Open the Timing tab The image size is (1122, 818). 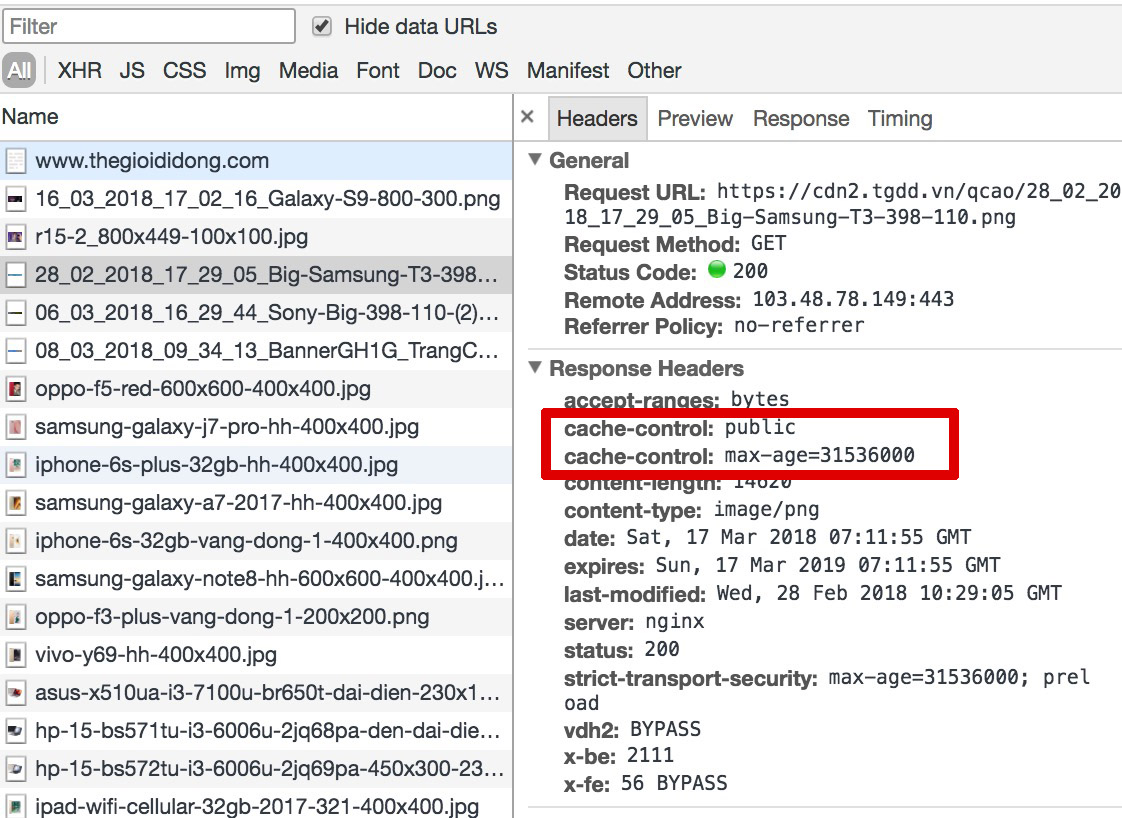coord(900,119)
